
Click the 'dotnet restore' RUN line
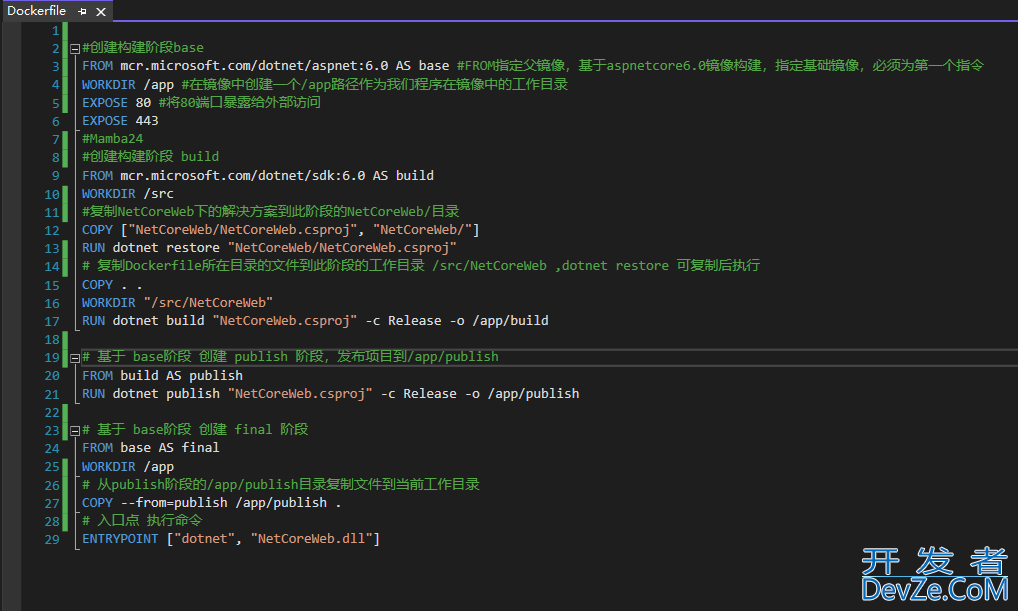point(269,248)
